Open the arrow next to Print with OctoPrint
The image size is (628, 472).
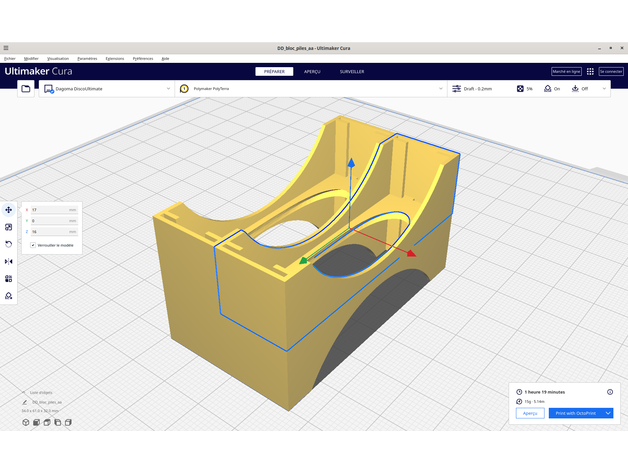pos(608,413)
